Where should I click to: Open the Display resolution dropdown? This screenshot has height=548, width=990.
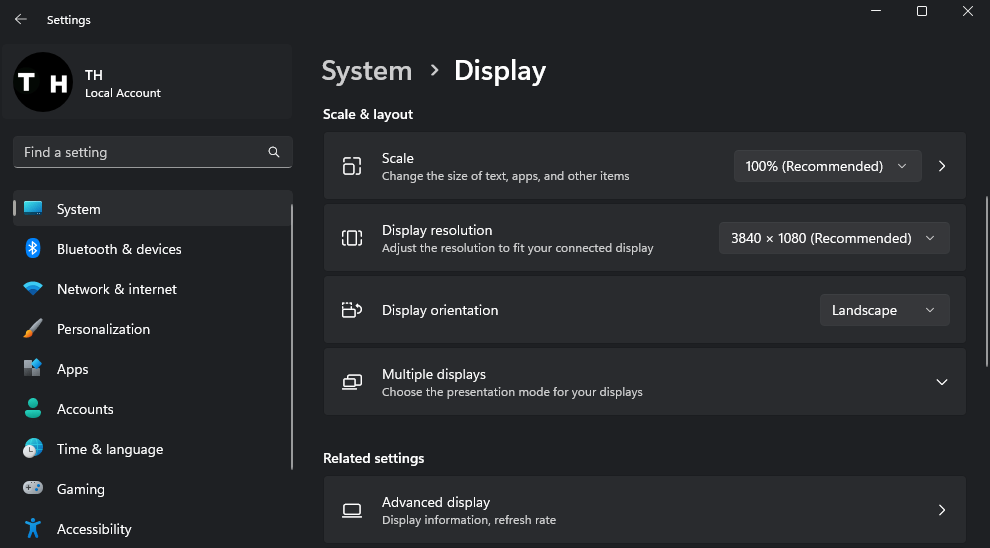(x=834, y=238)
